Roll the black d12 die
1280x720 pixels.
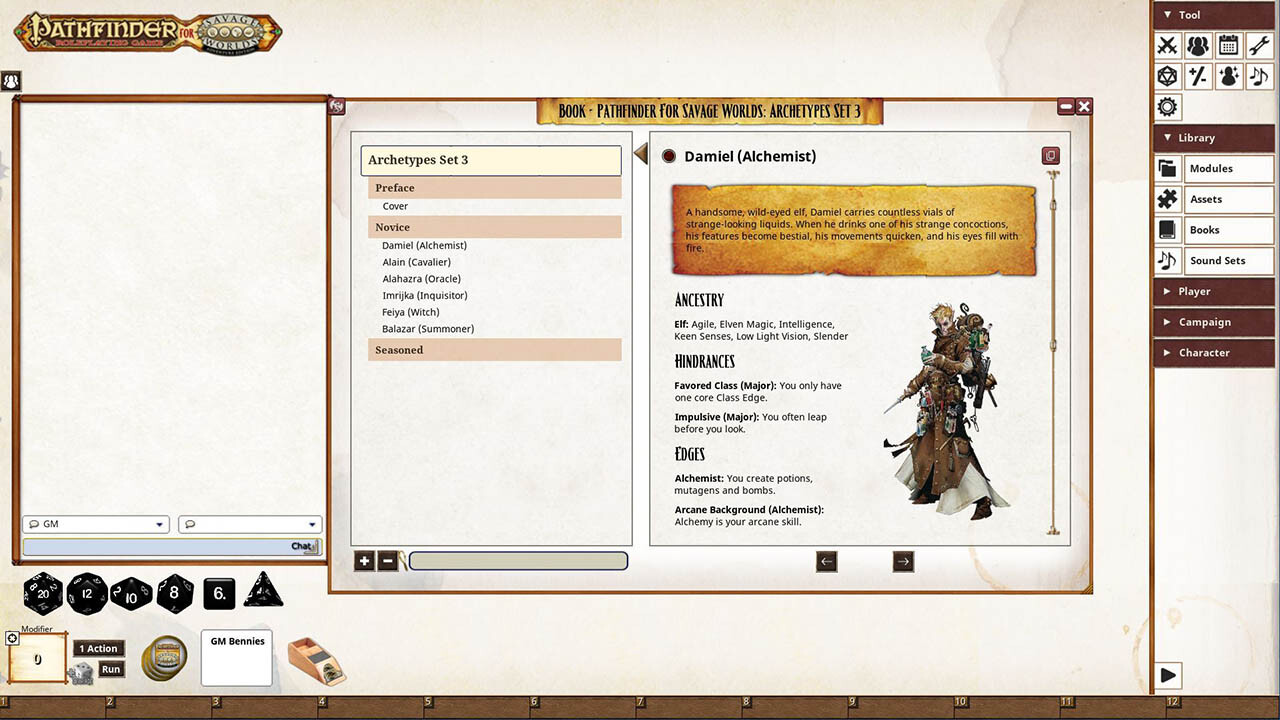87,593
